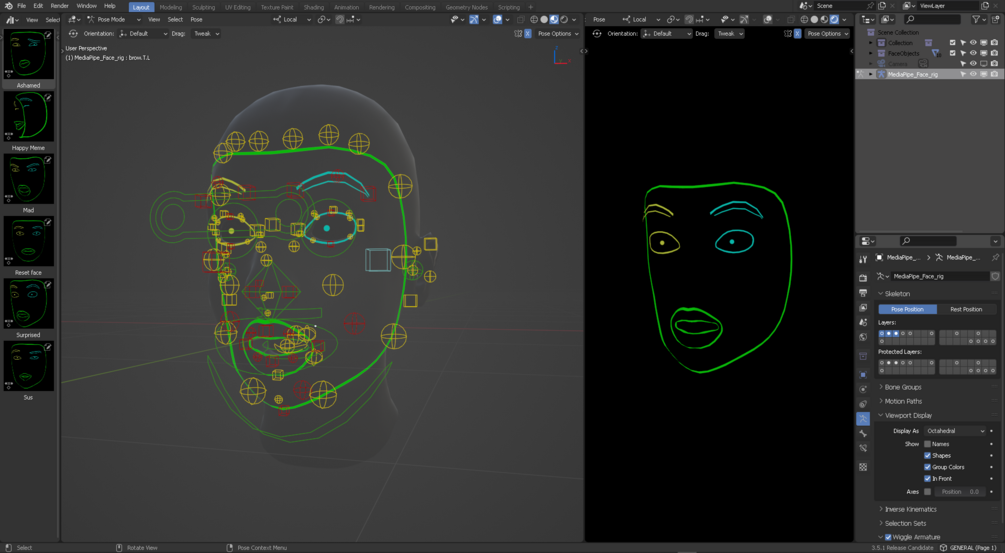
Task: Select the Happy Meme pose thumbnail
Action: point(28,117)
